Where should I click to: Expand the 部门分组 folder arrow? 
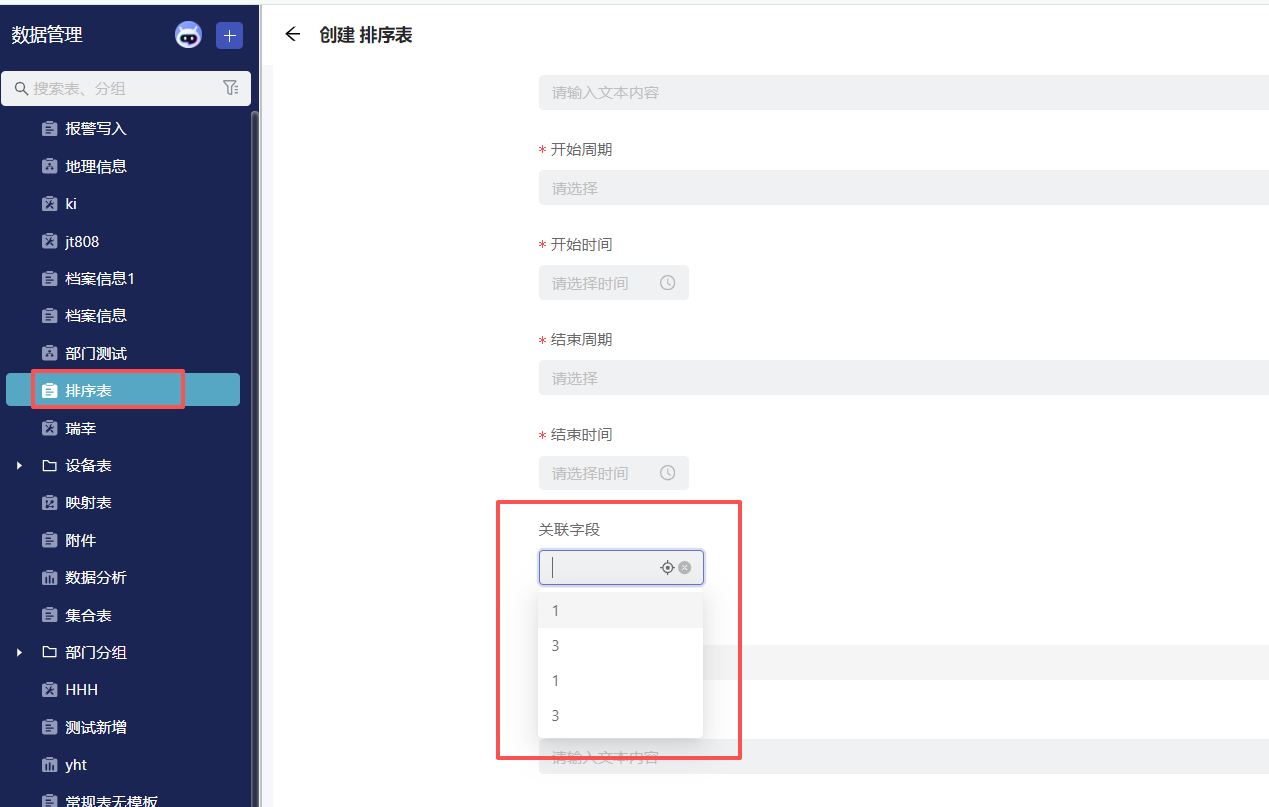click(x=19, y=653)
